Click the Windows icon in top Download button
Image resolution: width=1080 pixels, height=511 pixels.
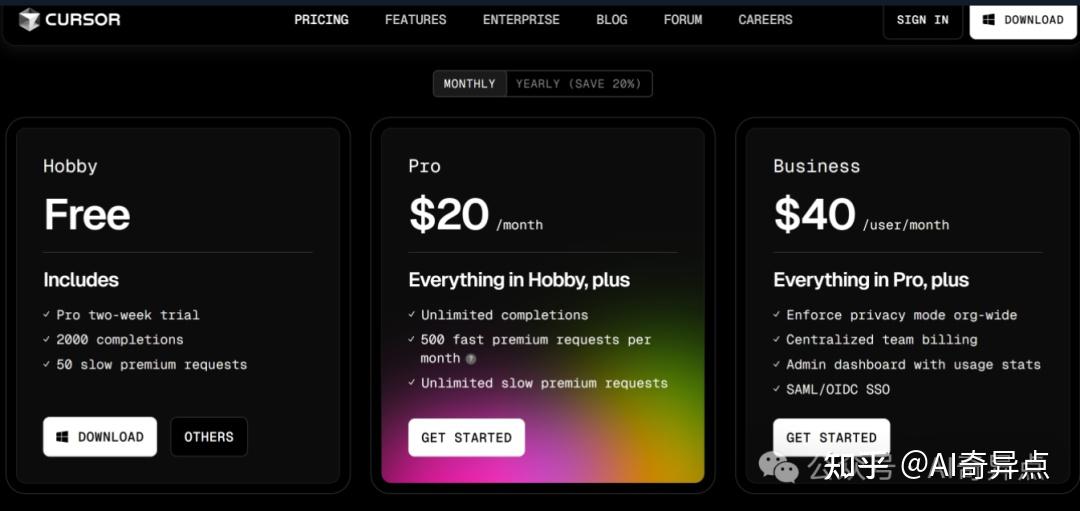pyautogui.click(x=989, y=20)
